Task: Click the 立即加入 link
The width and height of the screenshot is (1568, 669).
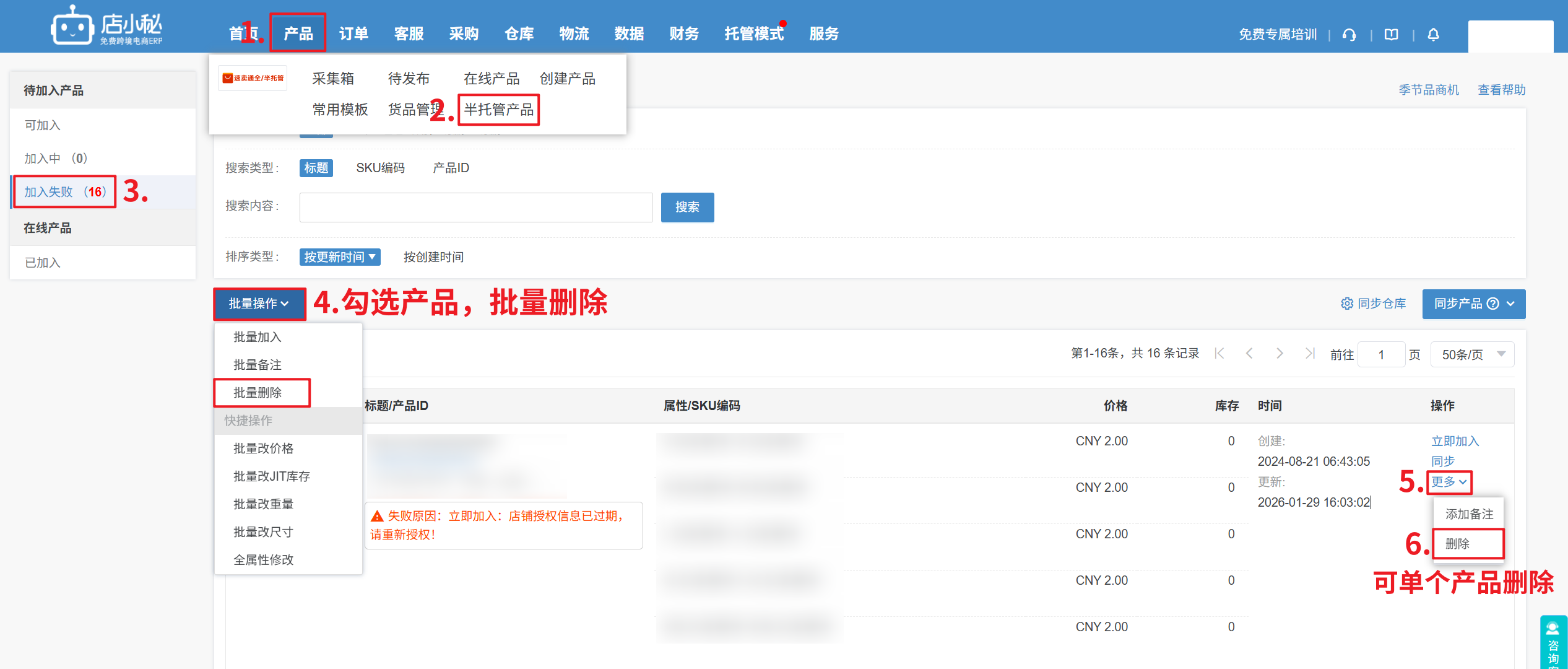Action: click(x=1455, y=441)
